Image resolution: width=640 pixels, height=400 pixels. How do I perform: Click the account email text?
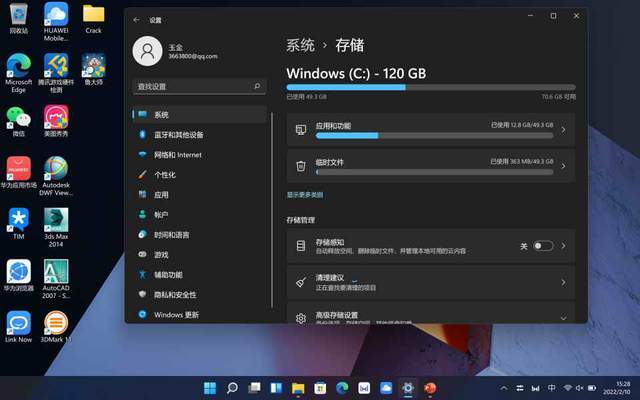tap(193, 56)
